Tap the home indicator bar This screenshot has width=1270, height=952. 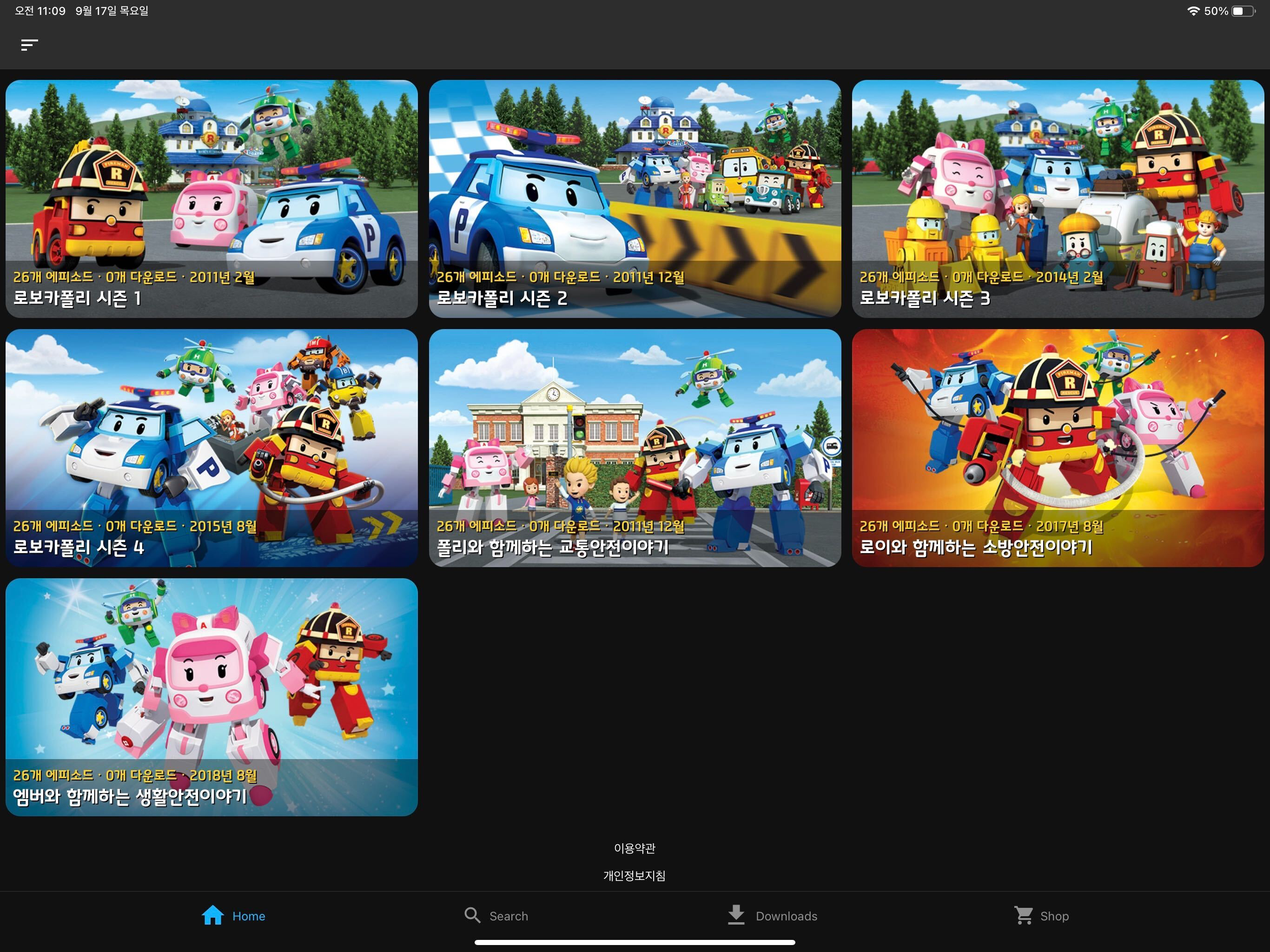pyautogui.click(x=635, y=942)
